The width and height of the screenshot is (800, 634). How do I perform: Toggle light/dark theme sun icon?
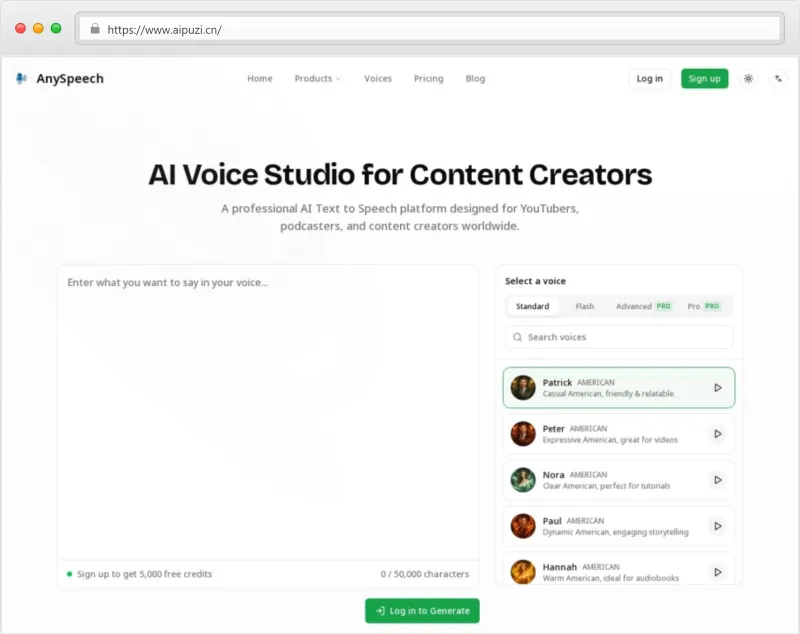coord(748,79)
